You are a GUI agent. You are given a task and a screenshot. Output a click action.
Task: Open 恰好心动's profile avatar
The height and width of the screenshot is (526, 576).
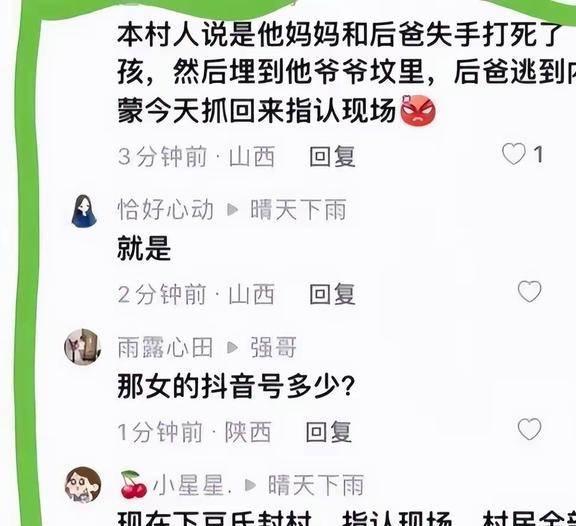pos(84,211)
